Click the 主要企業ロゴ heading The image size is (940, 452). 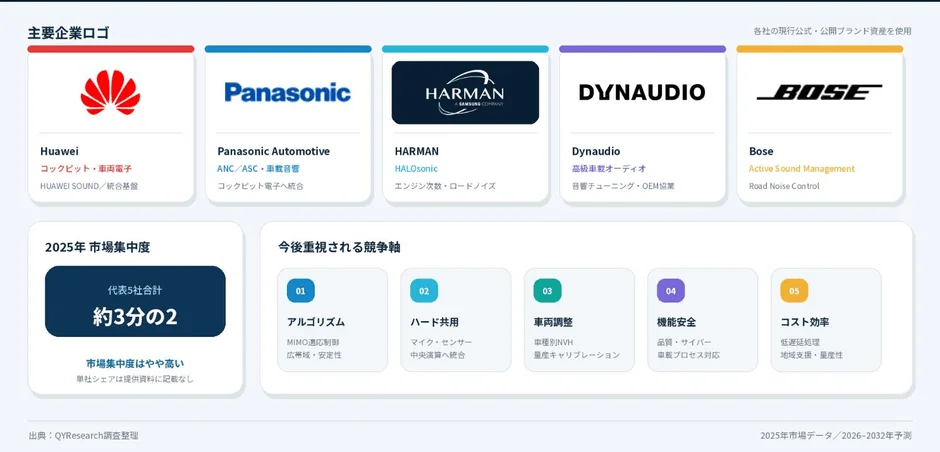tap(68, 33)
